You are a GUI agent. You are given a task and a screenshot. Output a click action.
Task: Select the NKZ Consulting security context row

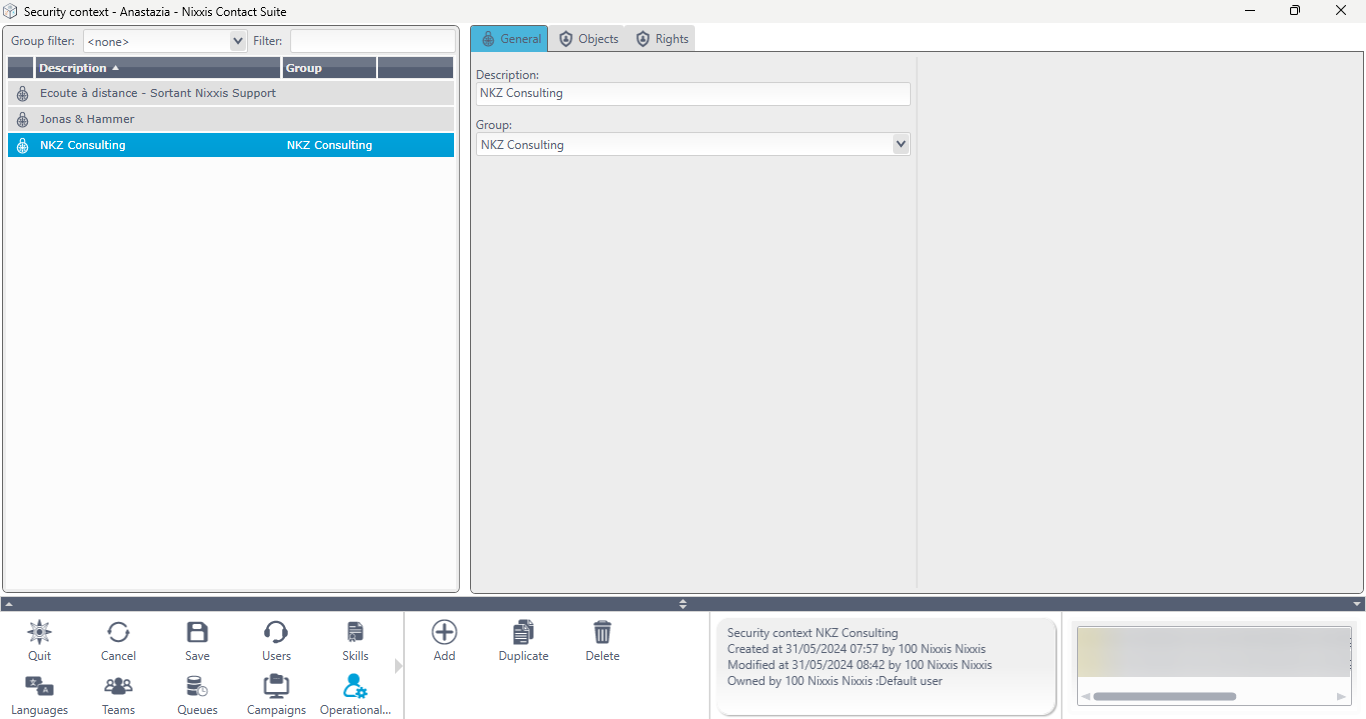231,145
